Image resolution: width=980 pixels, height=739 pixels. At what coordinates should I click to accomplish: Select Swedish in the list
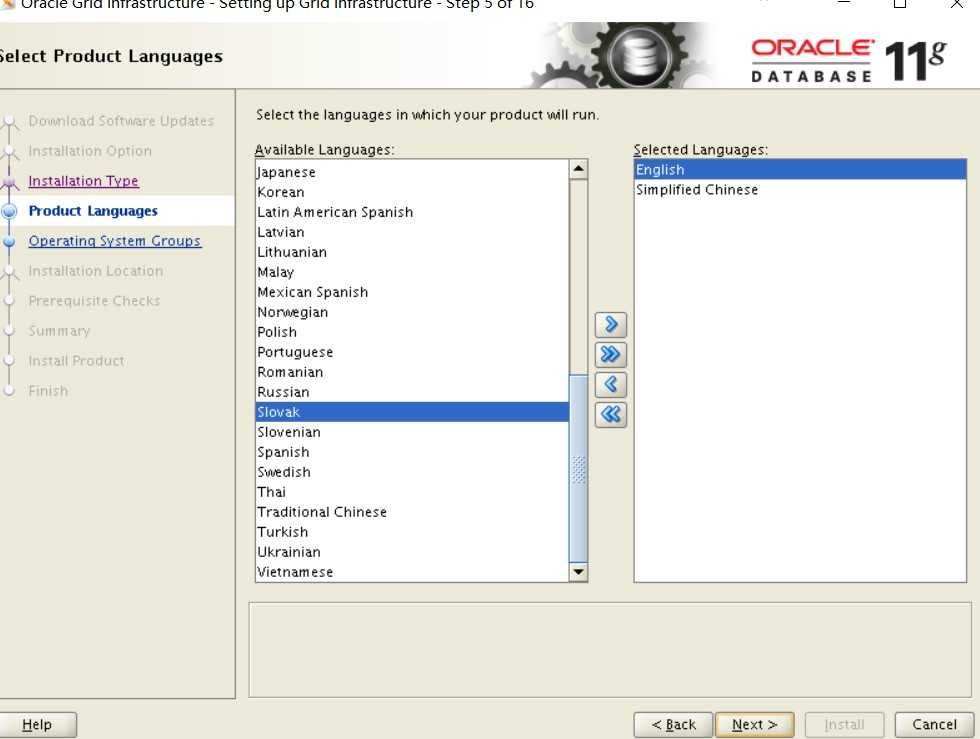[x=412, y=472]
